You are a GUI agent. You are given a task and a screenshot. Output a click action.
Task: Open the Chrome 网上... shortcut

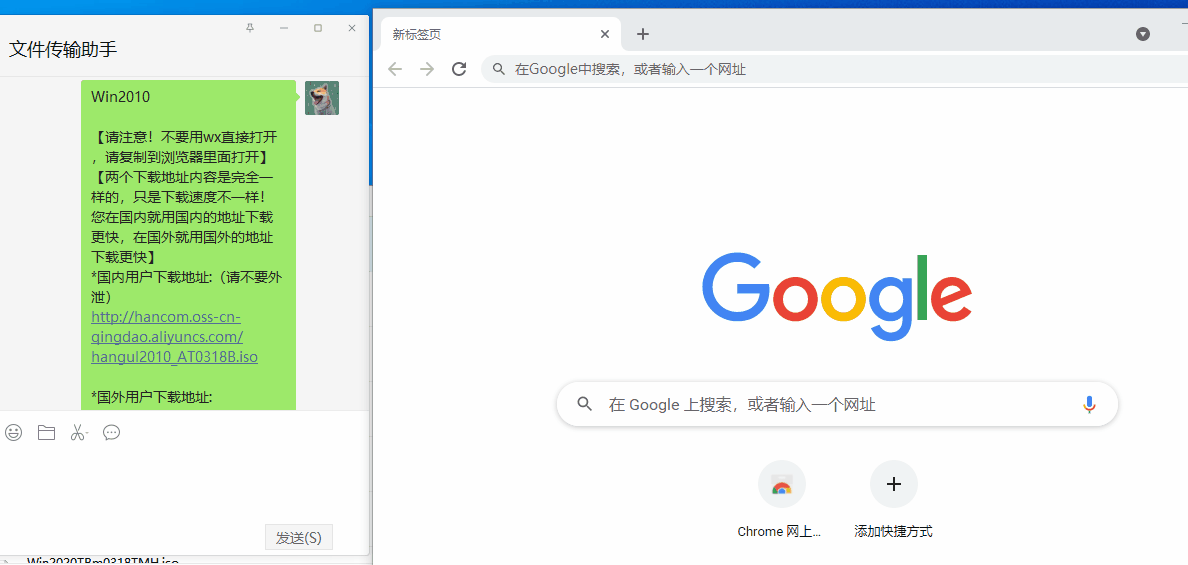coord(781,499)
